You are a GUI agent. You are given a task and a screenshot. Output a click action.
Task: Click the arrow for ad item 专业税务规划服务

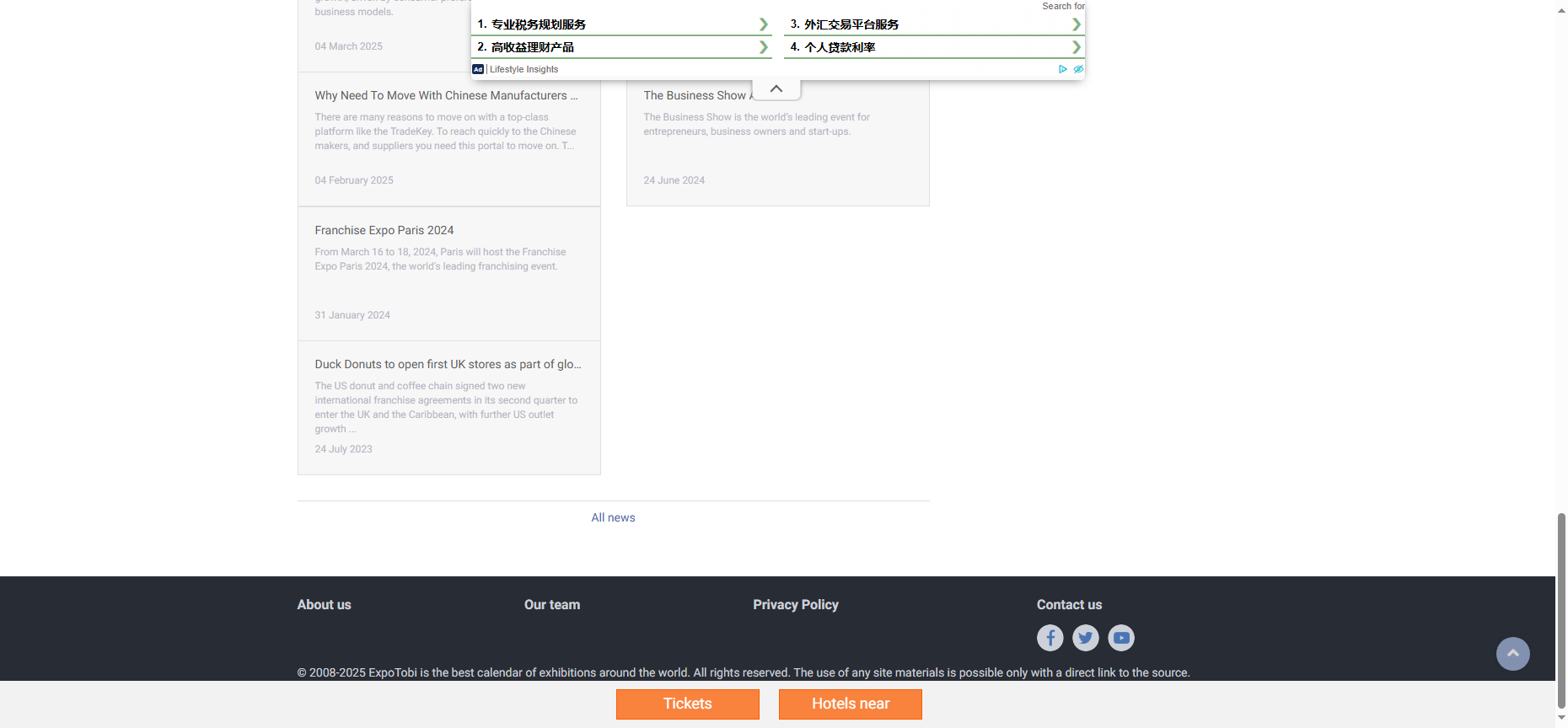pos(763,24)
